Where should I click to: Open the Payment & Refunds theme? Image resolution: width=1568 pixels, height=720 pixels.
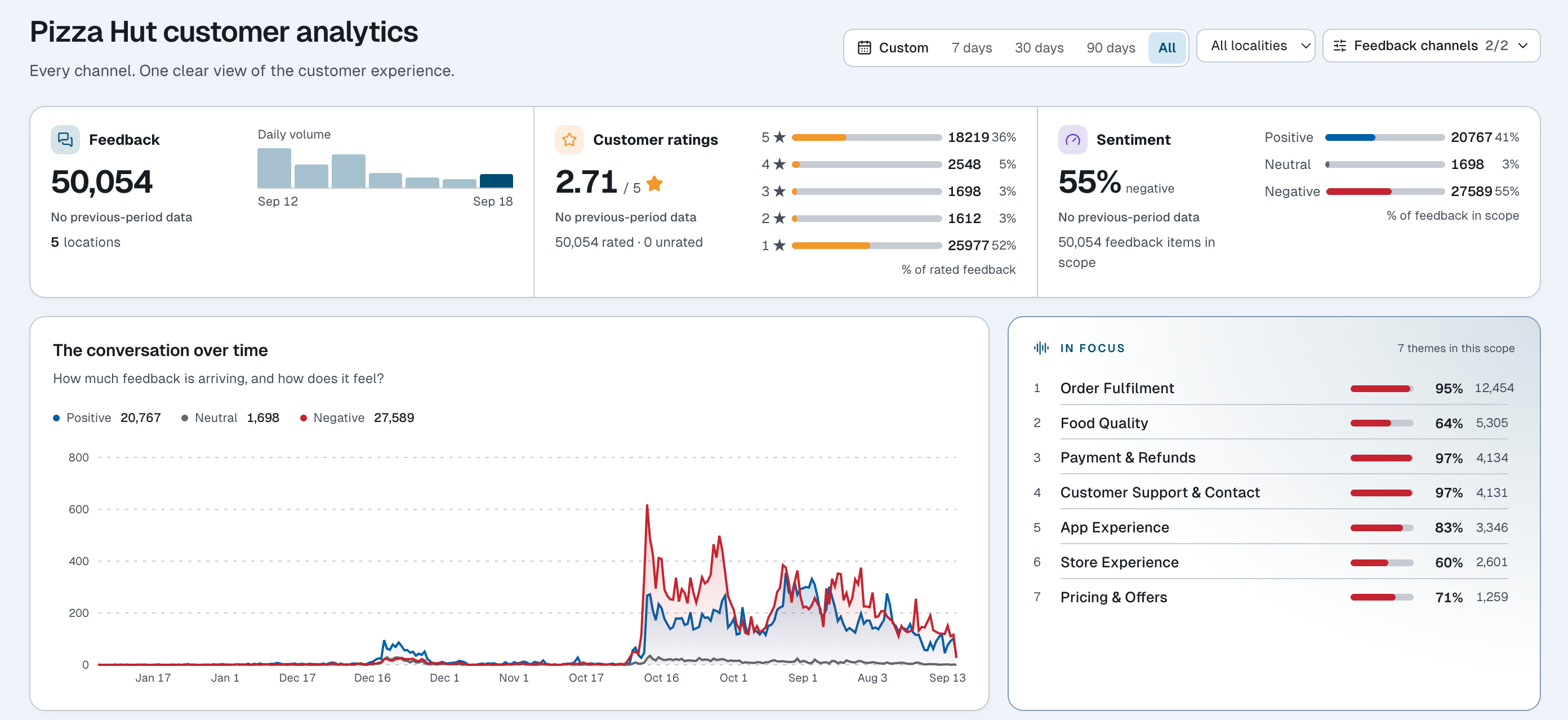[x=1273, y=457]
